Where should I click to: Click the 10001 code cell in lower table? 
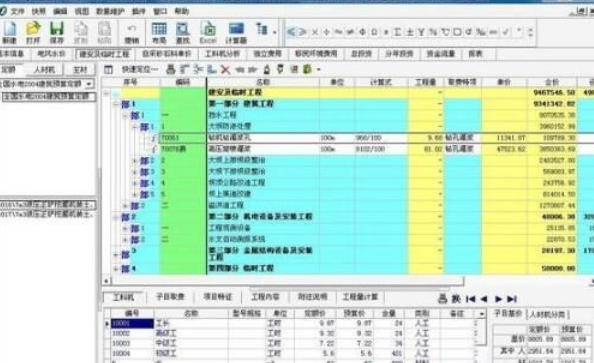coord(132,324)
